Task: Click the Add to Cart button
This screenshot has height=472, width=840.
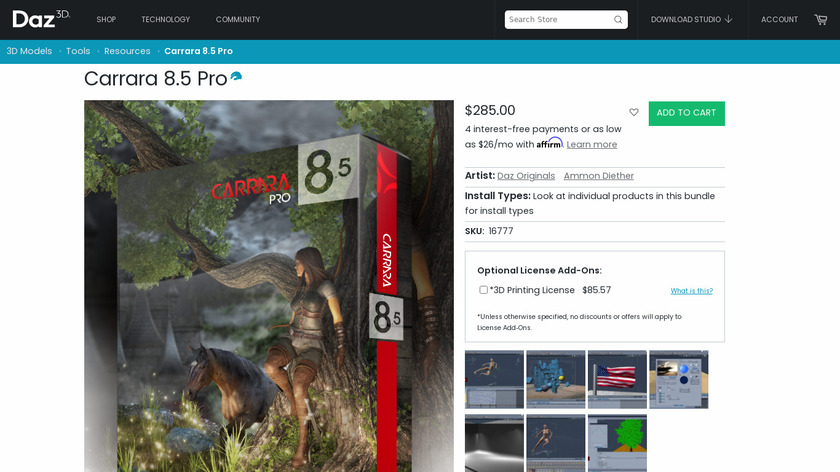Action: 686,113
